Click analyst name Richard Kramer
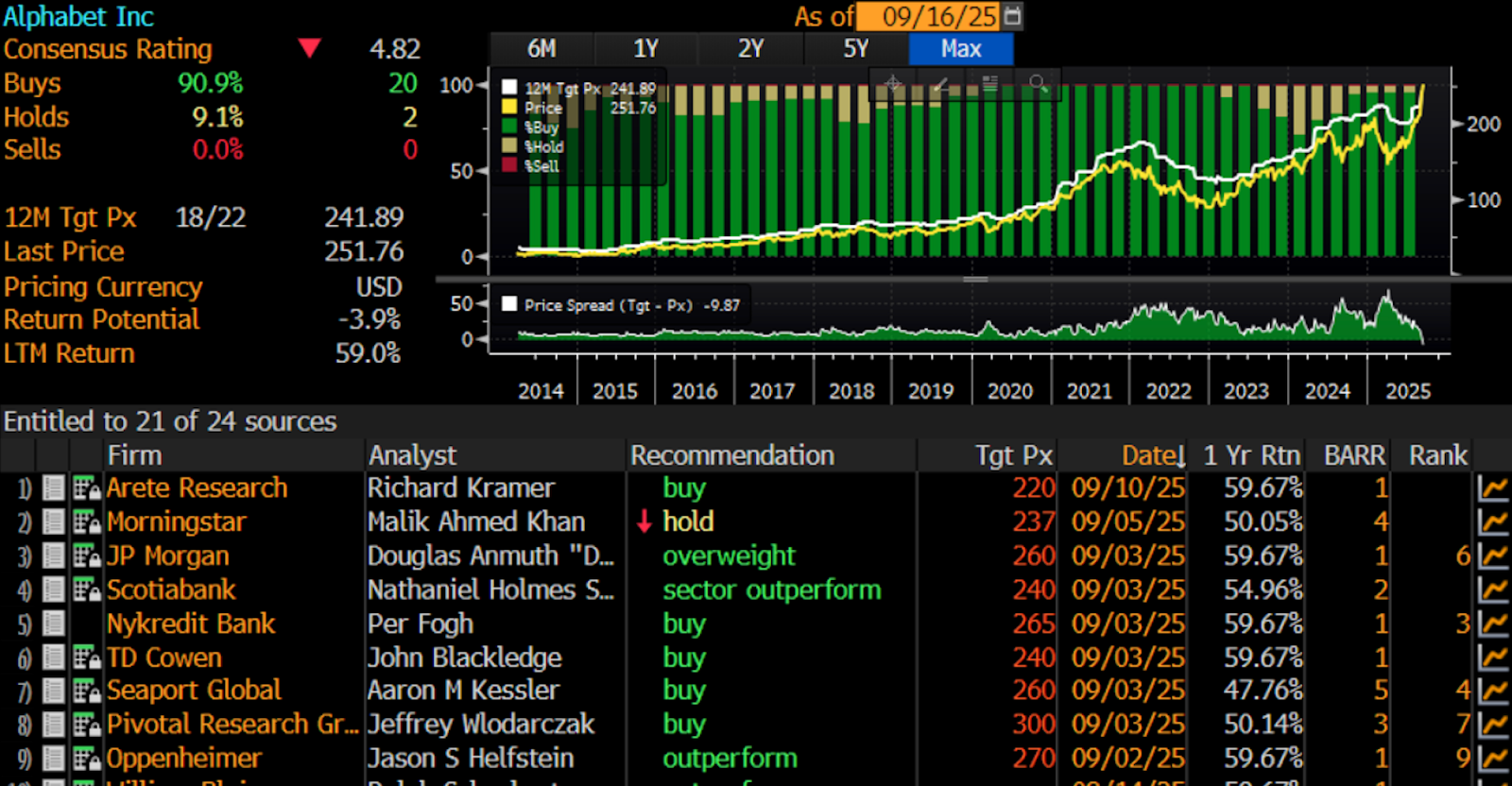The height and width of the screenshot is (786, 1512). [x=461, y=488]
